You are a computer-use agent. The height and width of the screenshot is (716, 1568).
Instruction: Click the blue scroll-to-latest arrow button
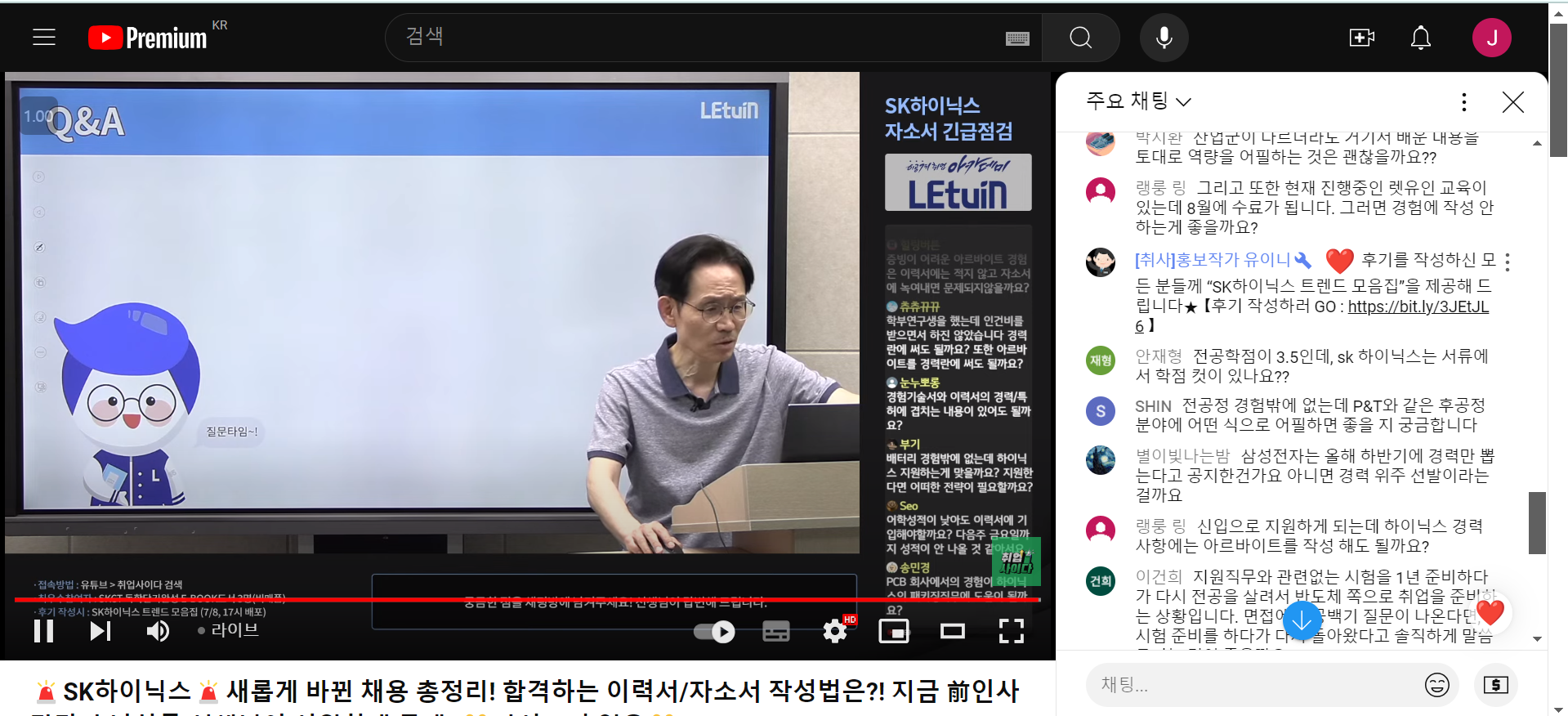point(1302,620)
